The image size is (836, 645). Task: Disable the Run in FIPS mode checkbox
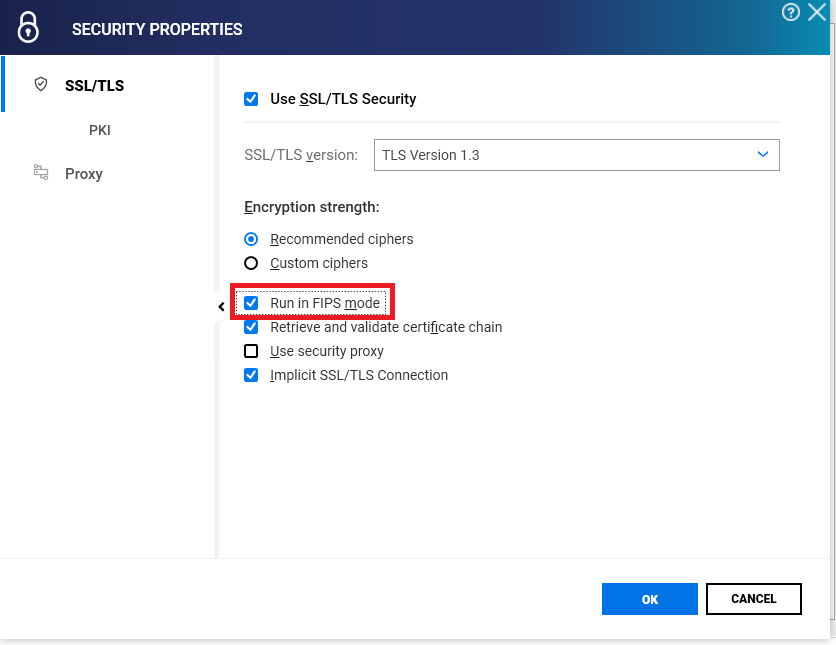click(x=251, y=302)
